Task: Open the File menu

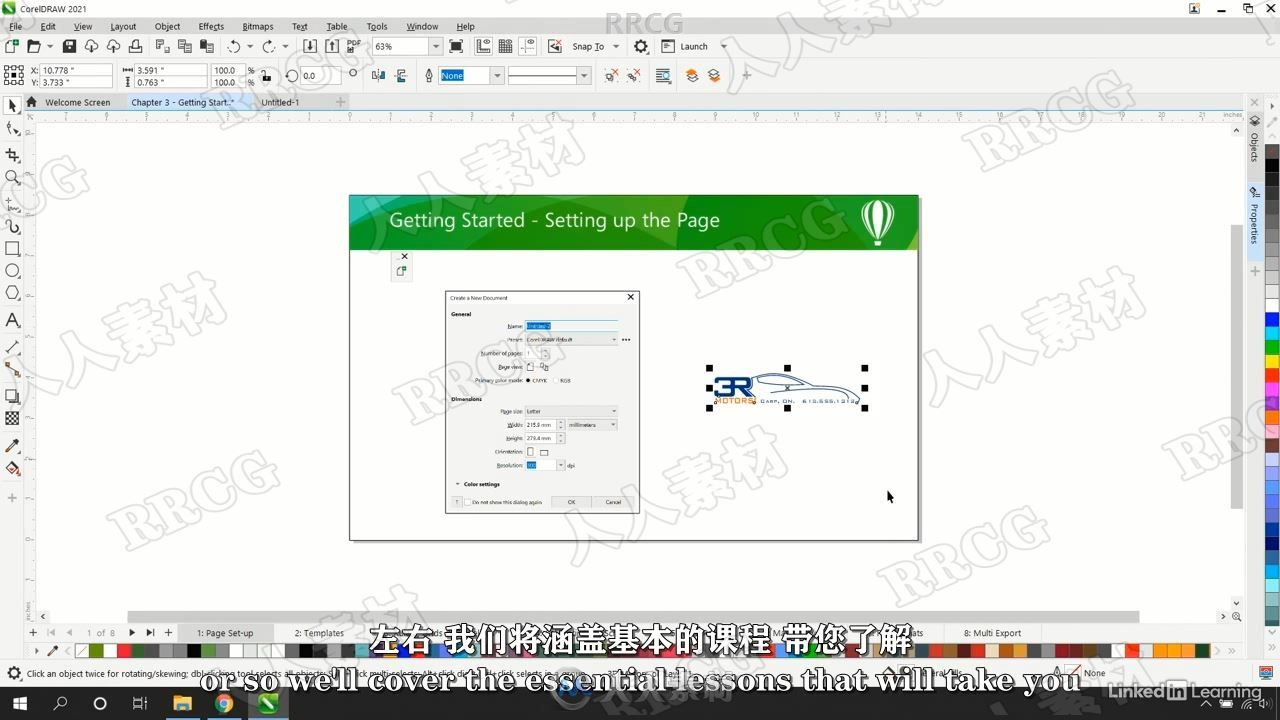Action: (x=15, y=27)
